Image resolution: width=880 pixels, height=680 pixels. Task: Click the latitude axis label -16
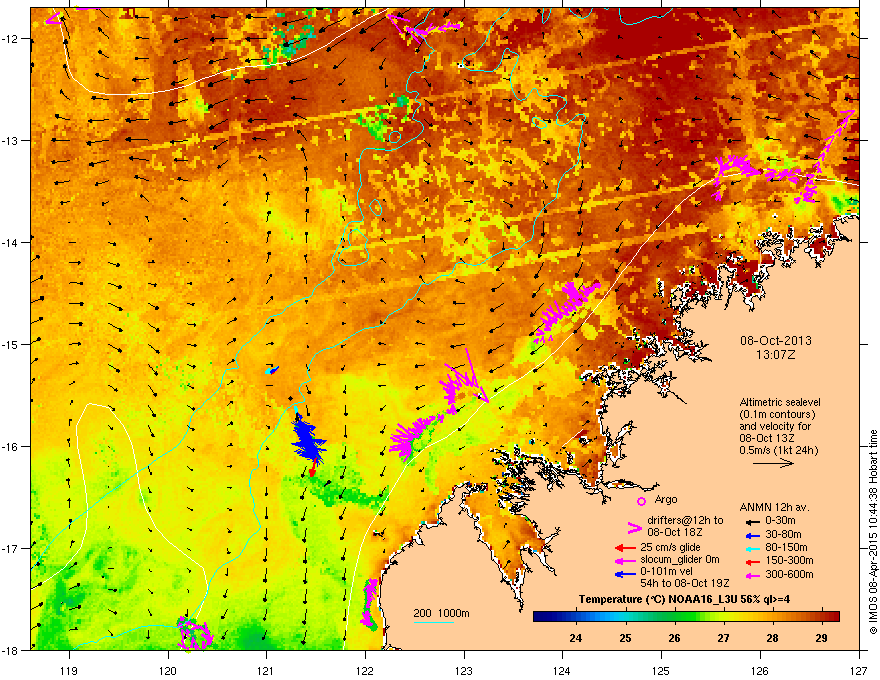coord(11,447)
